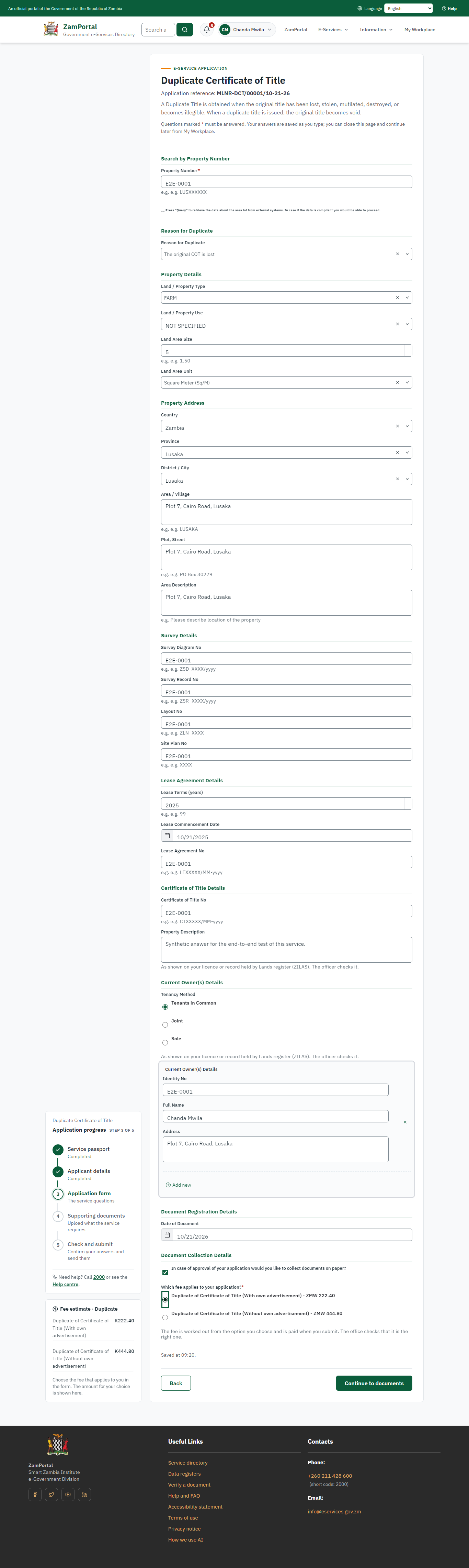Screen dimensions: 469x1568
Task: Open the Help centre link
Action: pyautogui.click(x=66, y=1284)
